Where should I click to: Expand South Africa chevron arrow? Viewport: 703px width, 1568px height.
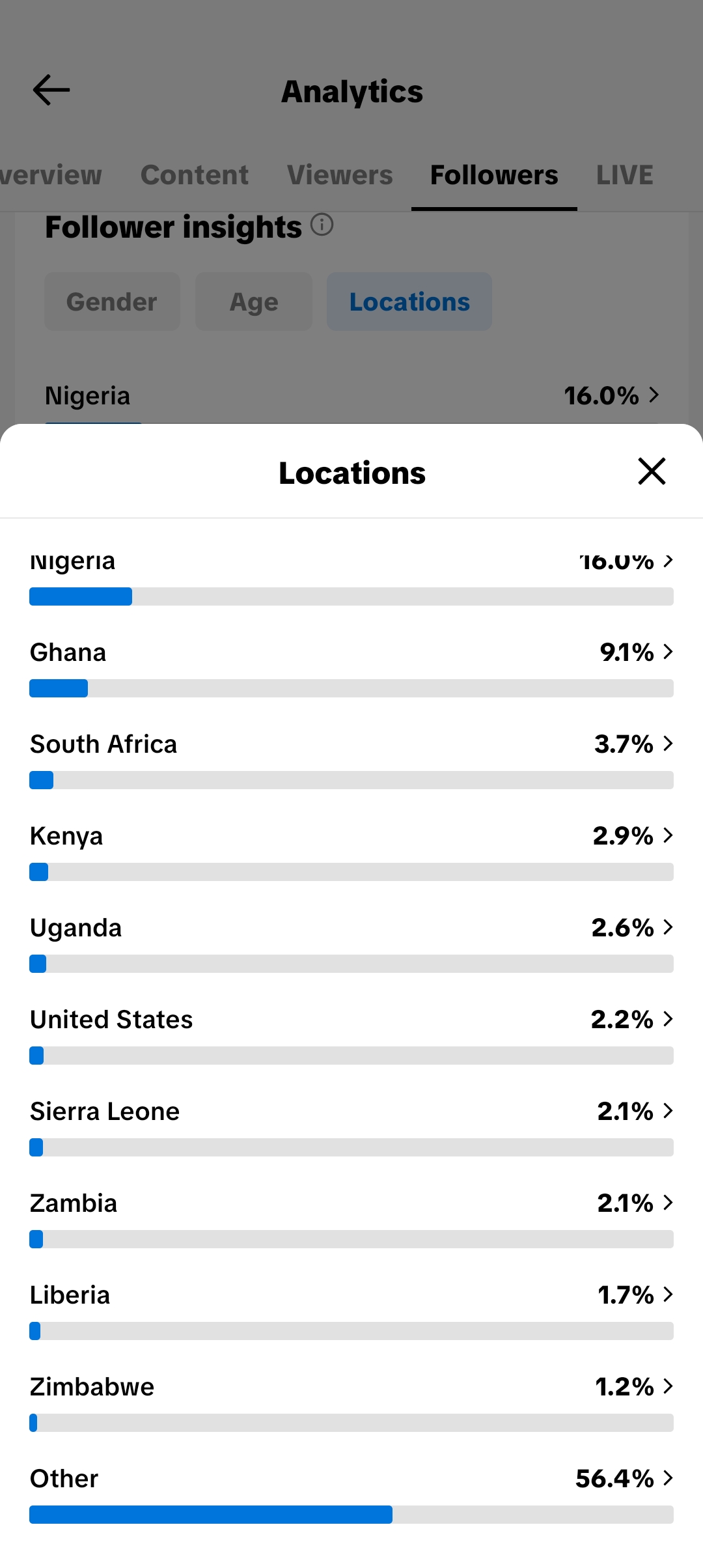coord(668,744)
